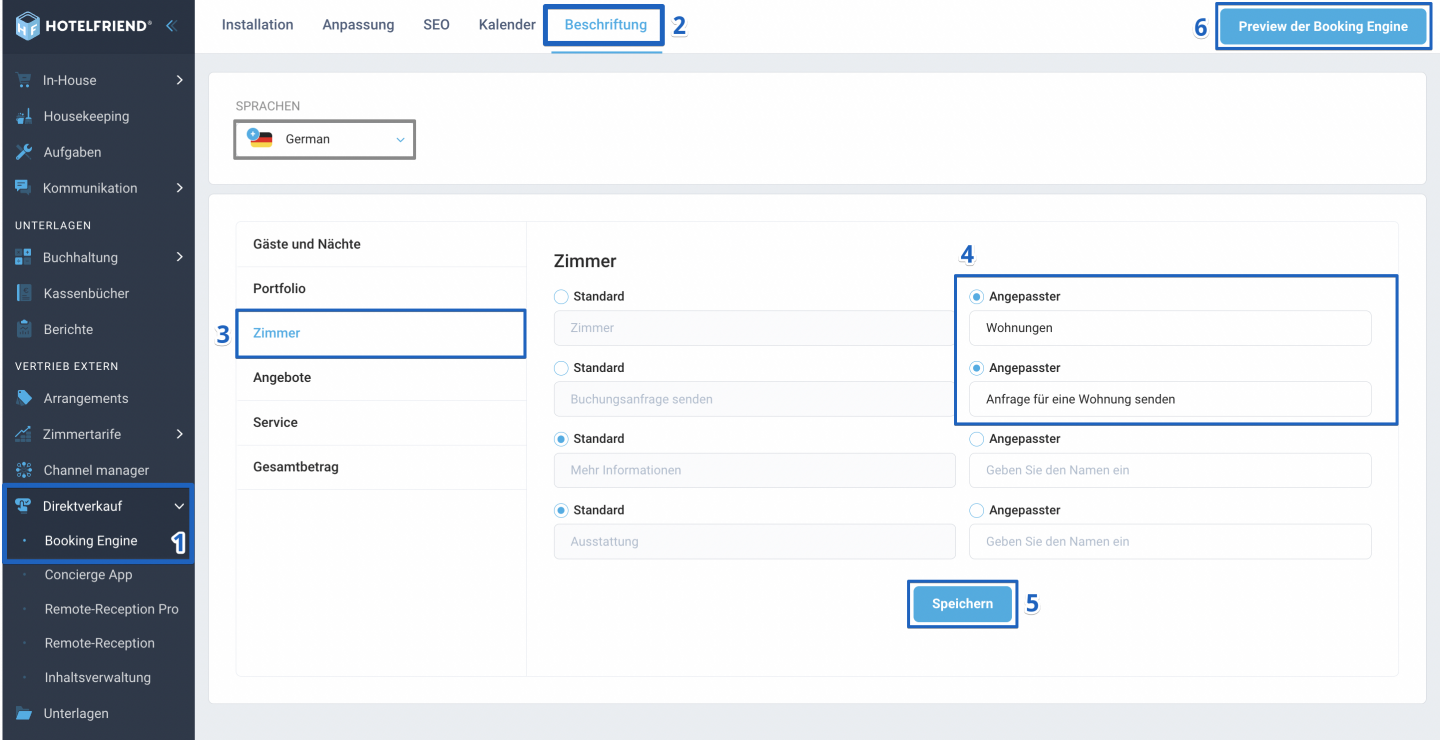
Task: Open the Kalender tab
Action: [x=506, y=25]
